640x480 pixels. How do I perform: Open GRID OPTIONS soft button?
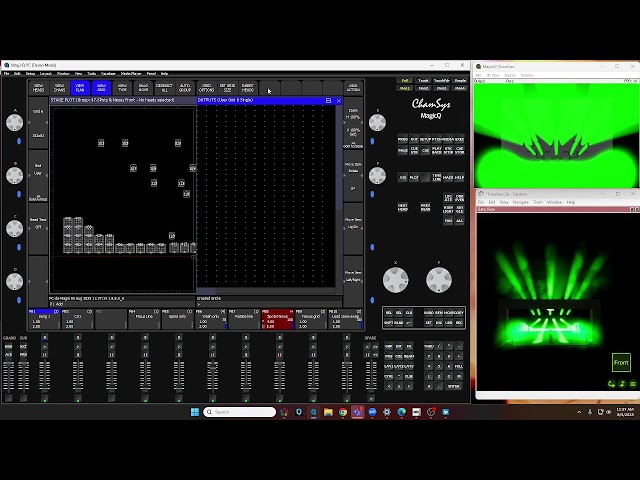pyautogui.click(x=207, y=88)
